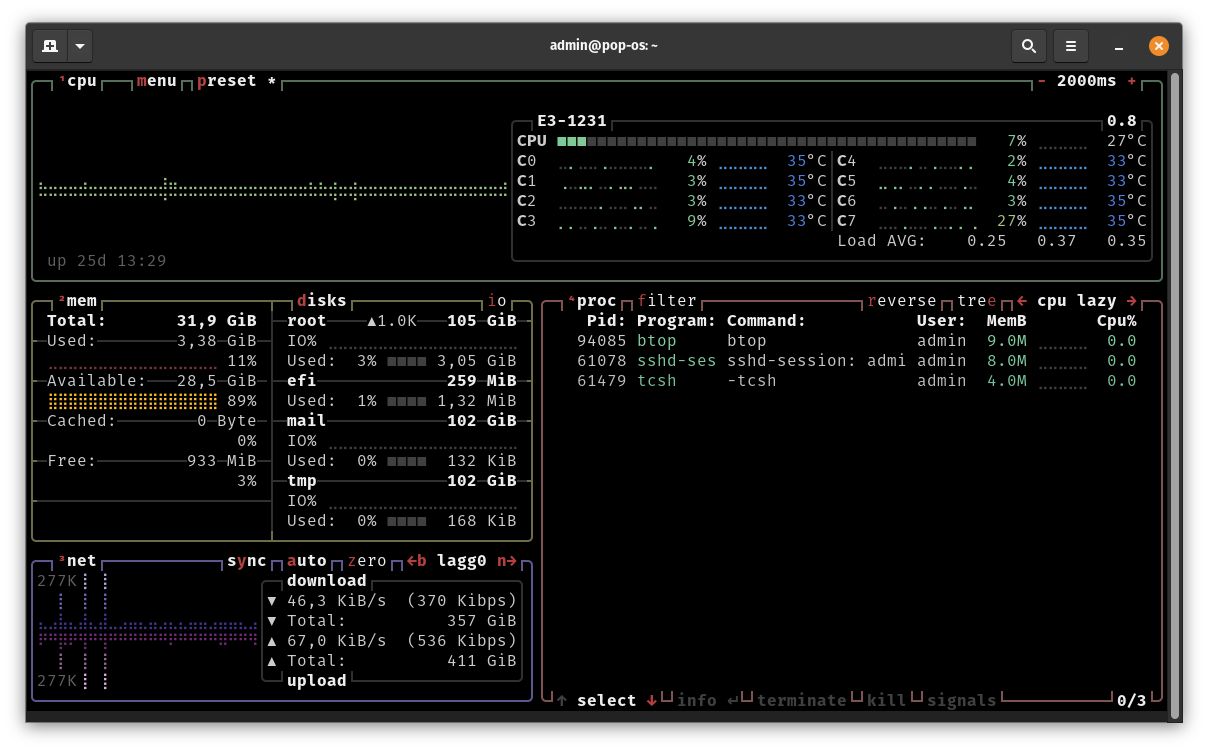
Task: Toggle zero in the net box
Action: tap(367, 561)
